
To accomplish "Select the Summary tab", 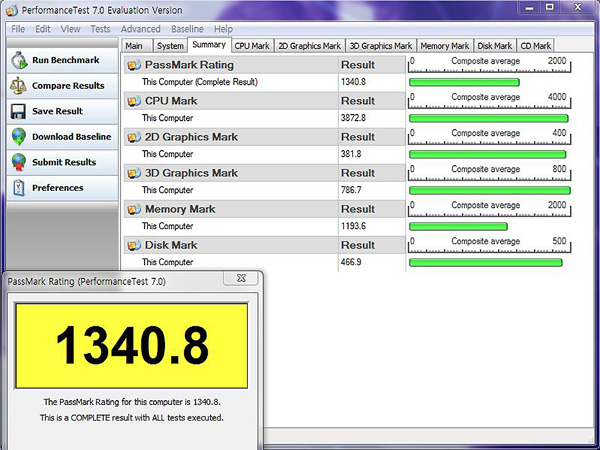I will 209,45.
